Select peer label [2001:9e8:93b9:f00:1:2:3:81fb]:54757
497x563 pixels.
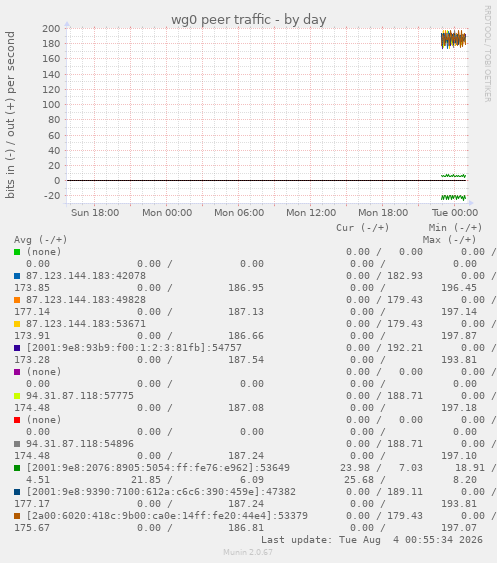pos(134,348)
